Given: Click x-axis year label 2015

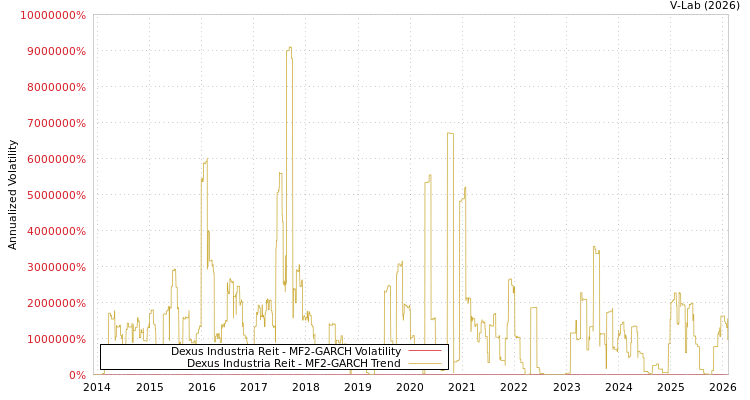Looking at the screenshot, I should click(150, 387).
